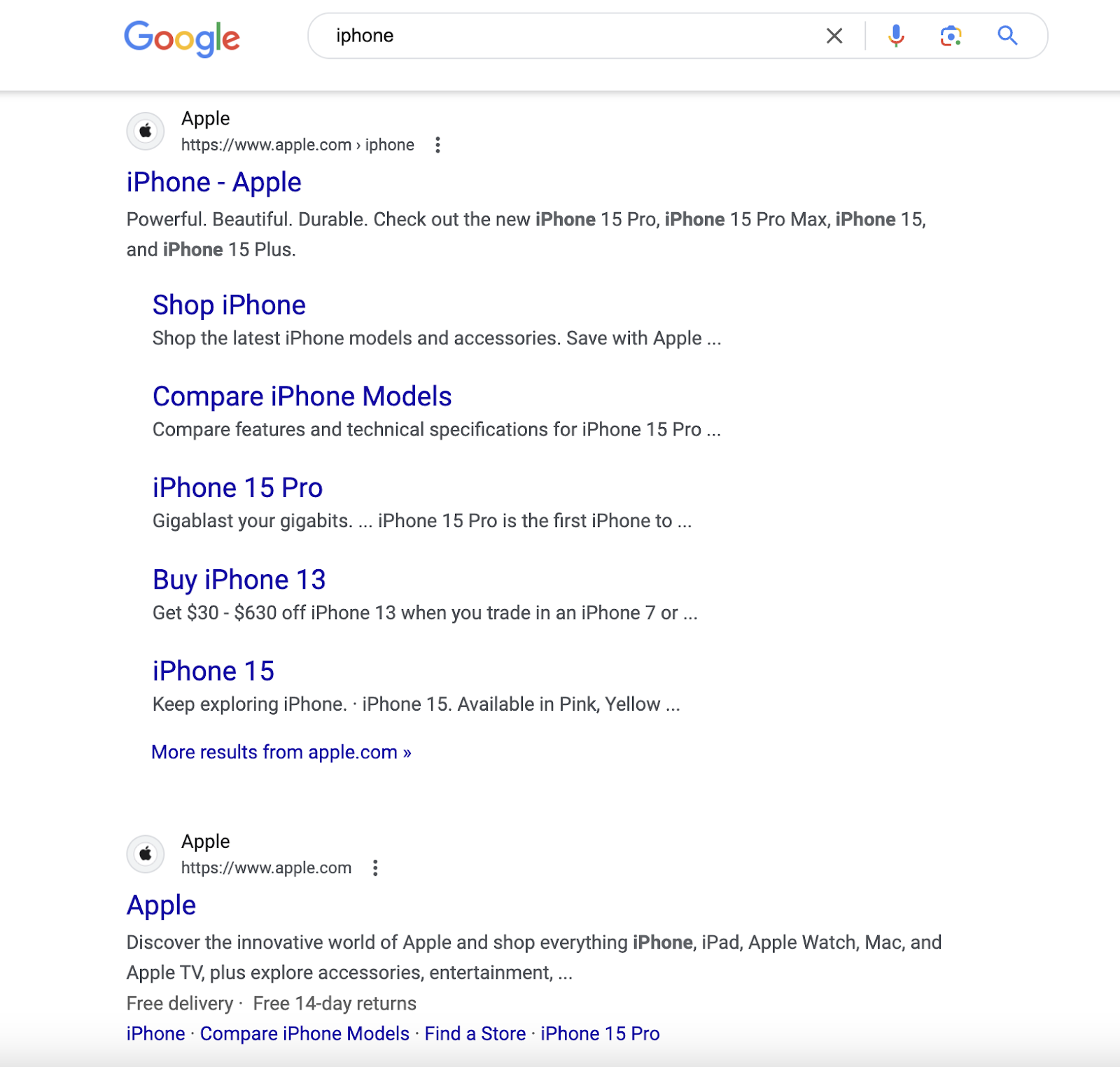Click inside the search input field
The width and height of the screenshot is (1120, 1067).
560,36
